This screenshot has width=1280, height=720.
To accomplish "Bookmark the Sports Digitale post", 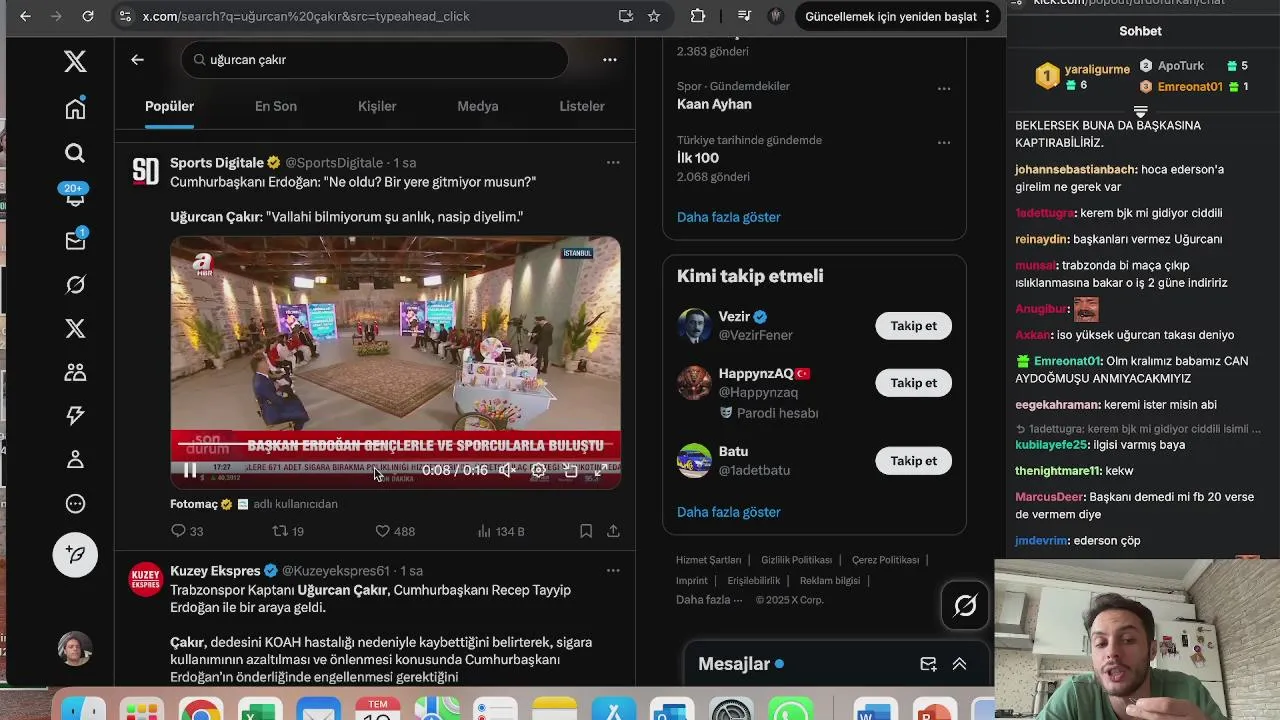I will coord(586,531).
